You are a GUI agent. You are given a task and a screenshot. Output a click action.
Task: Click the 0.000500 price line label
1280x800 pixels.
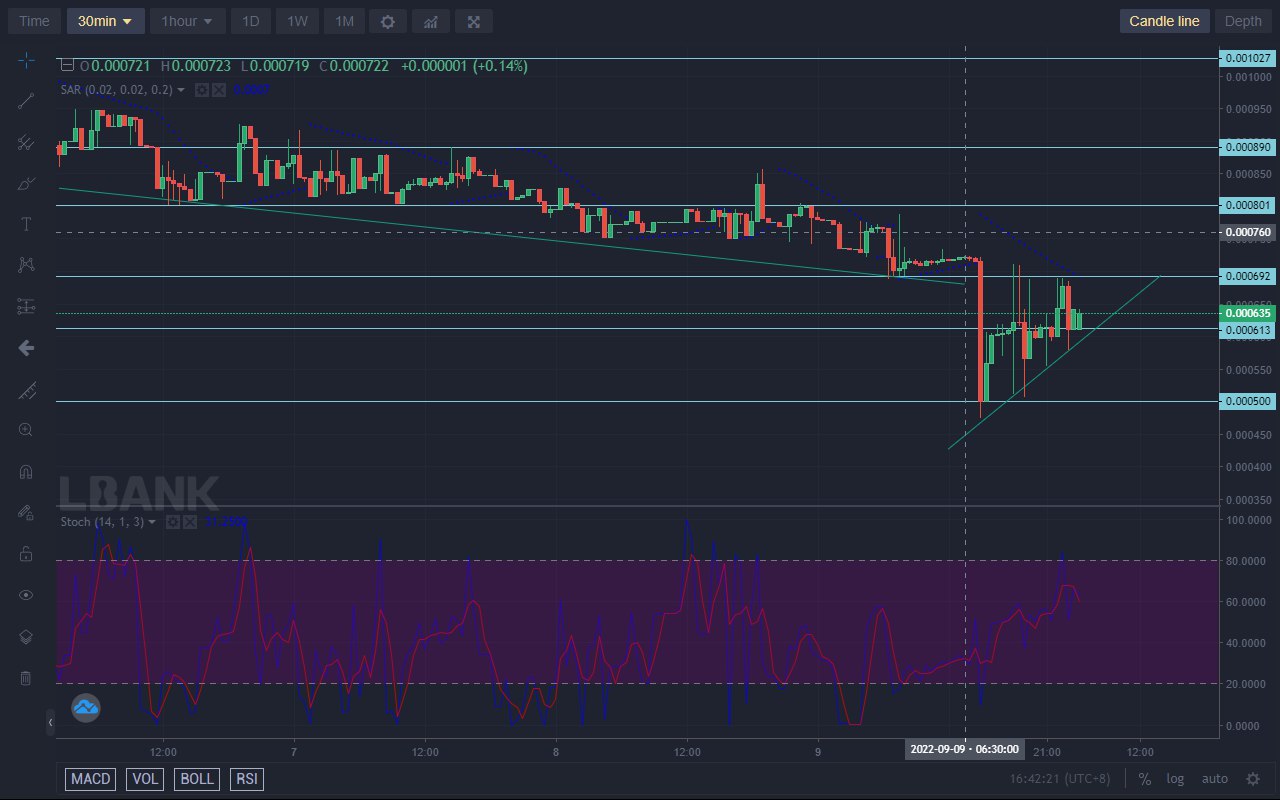click(1247, 401)
